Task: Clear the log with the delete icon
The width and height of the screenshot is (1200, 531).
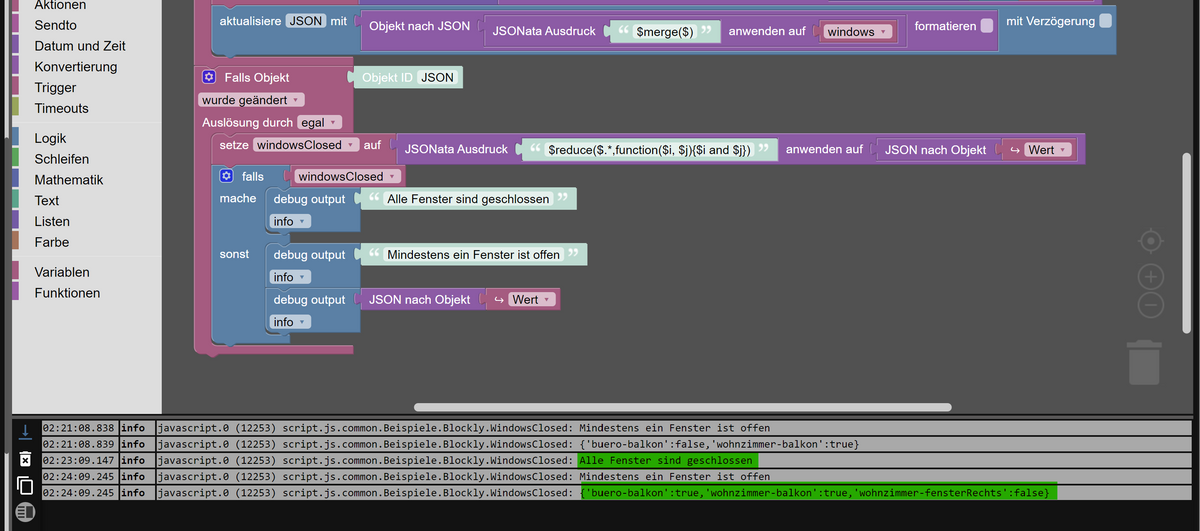Action: click(x=26, y=459)
